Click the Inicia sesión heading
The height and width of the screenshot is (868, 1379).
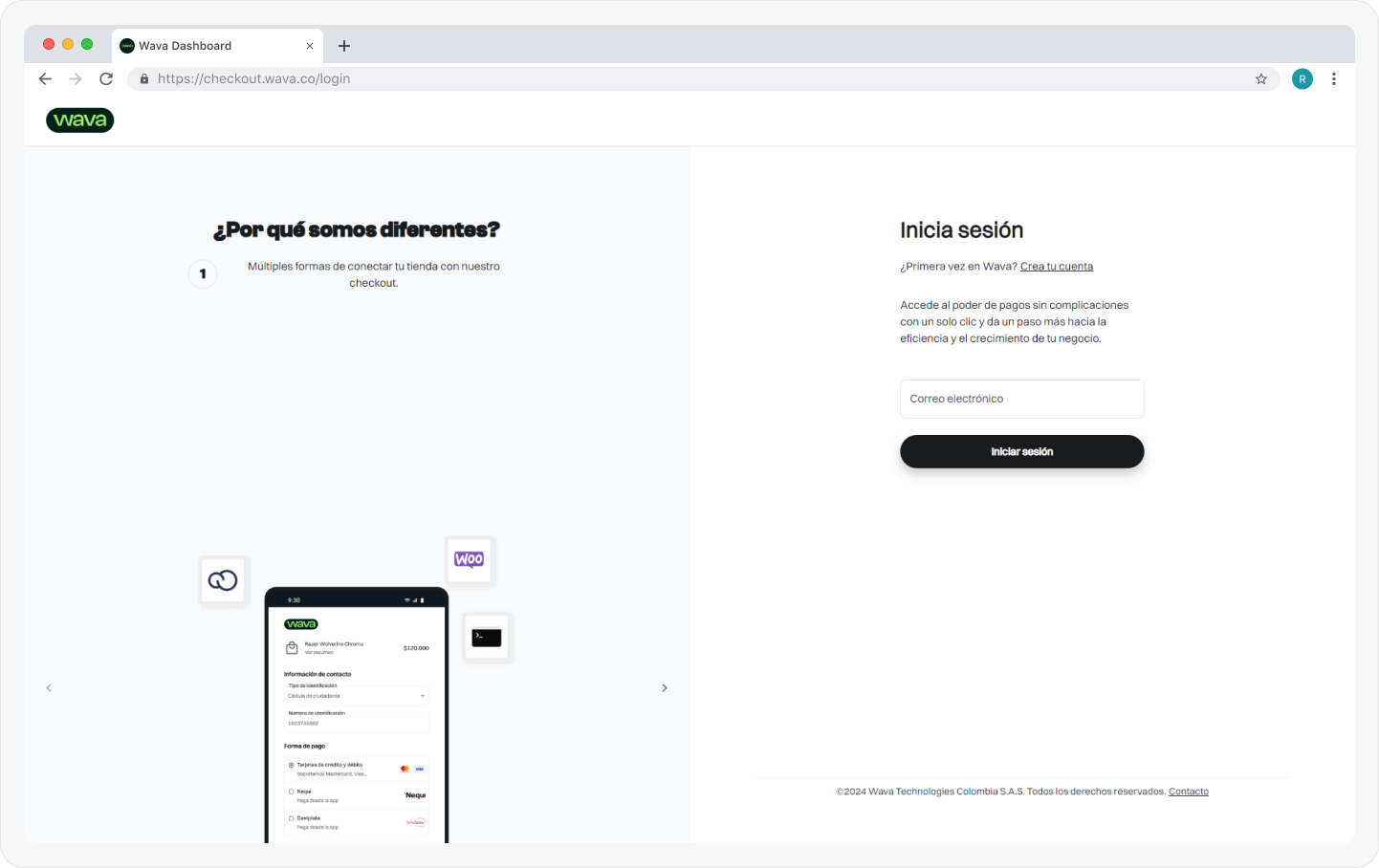click(962, 230)
